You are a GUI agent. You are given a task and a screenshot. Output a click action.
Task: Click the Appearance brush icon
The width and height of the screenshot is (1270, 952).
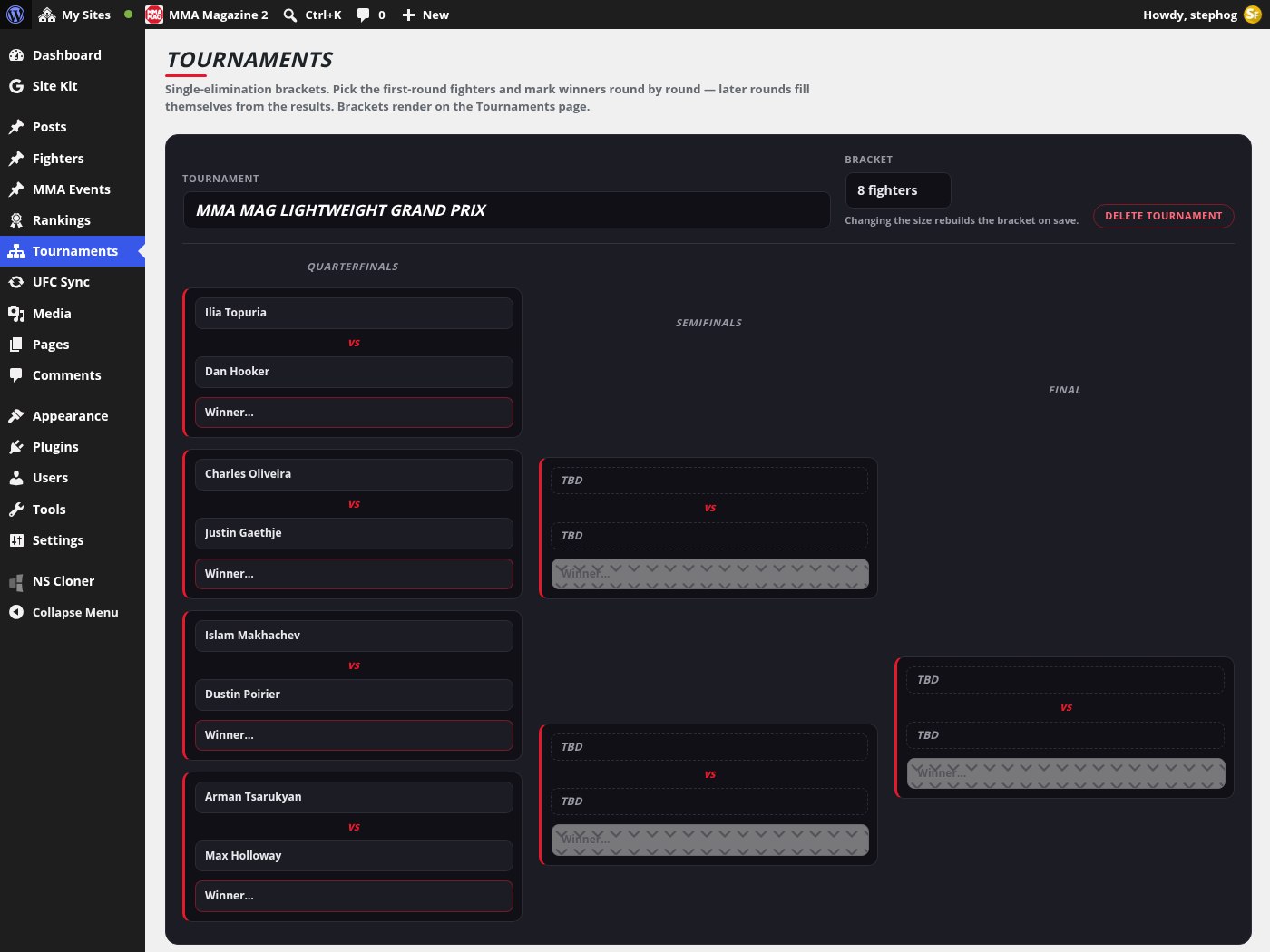pyautogui.click(x=16, y=416)
